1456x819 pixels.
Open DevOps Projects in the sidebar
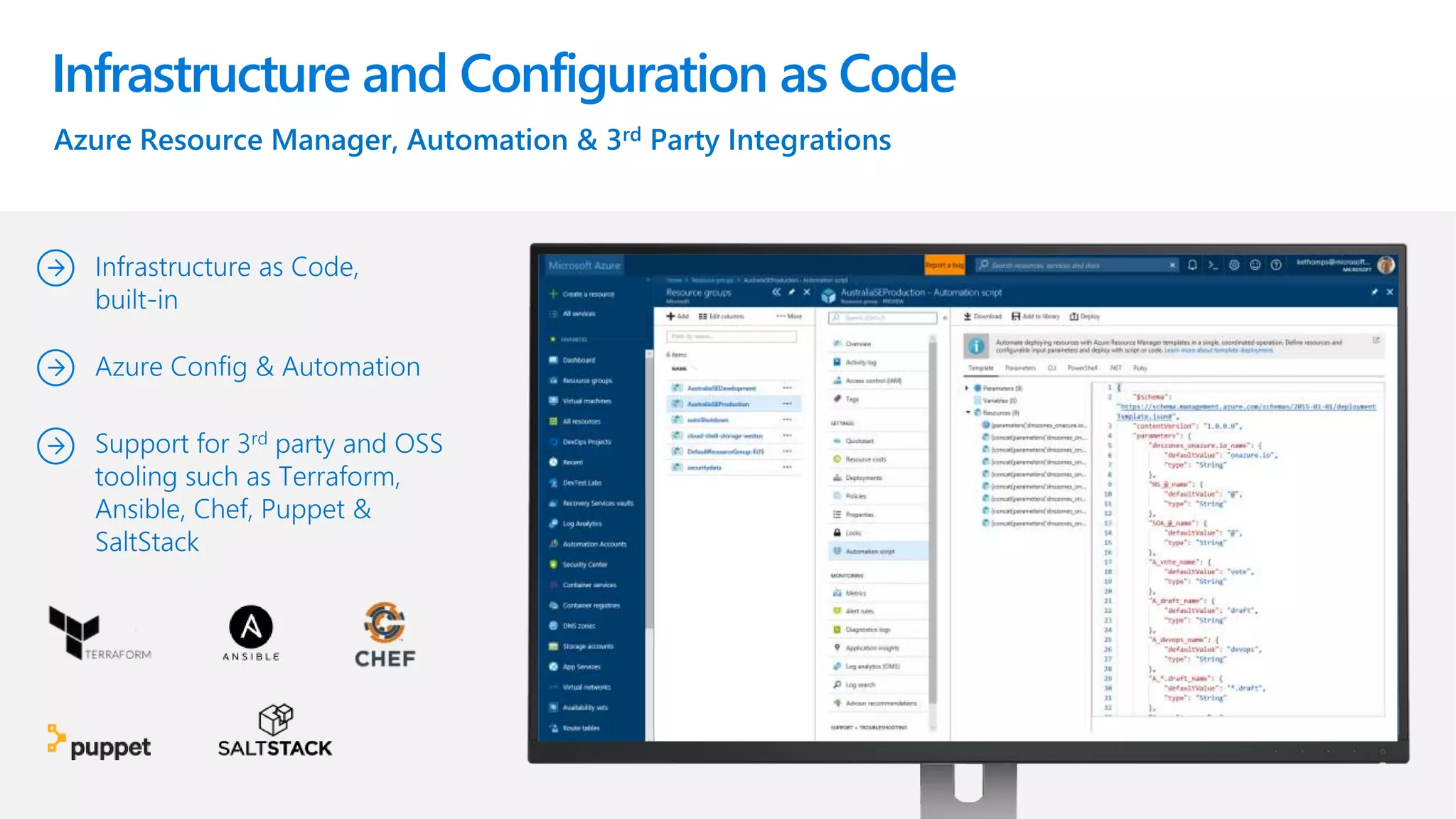pyautogui.click(x=581, y=442)
